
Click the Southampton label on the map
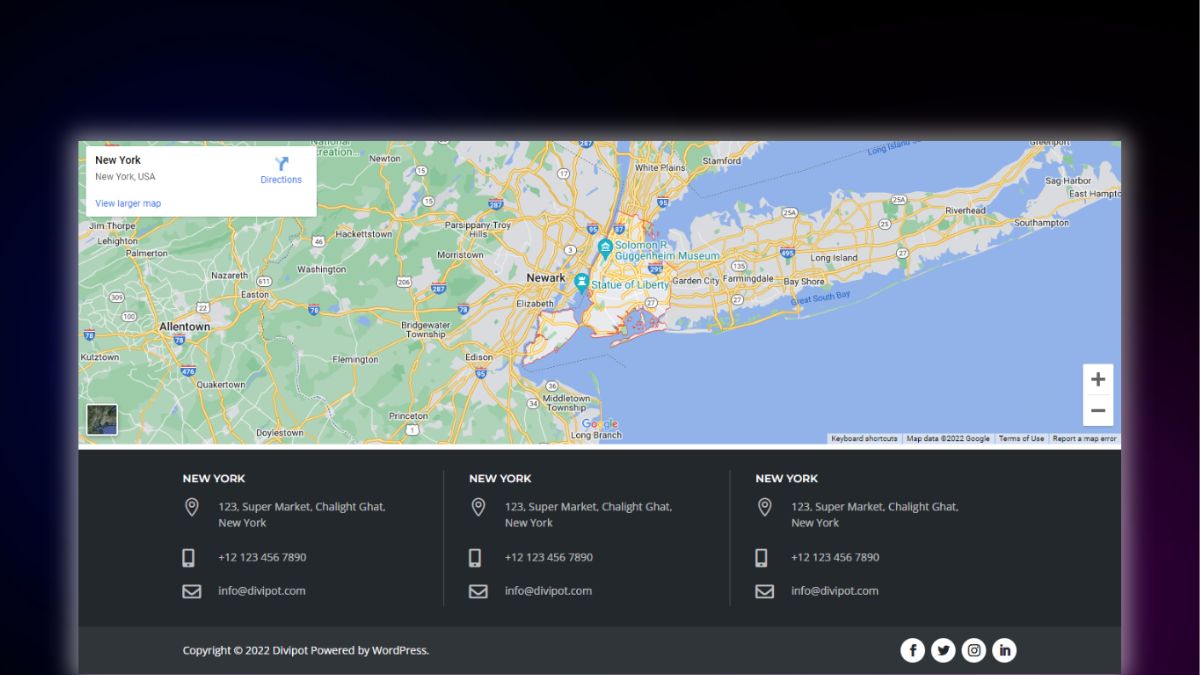[1041, 223]
